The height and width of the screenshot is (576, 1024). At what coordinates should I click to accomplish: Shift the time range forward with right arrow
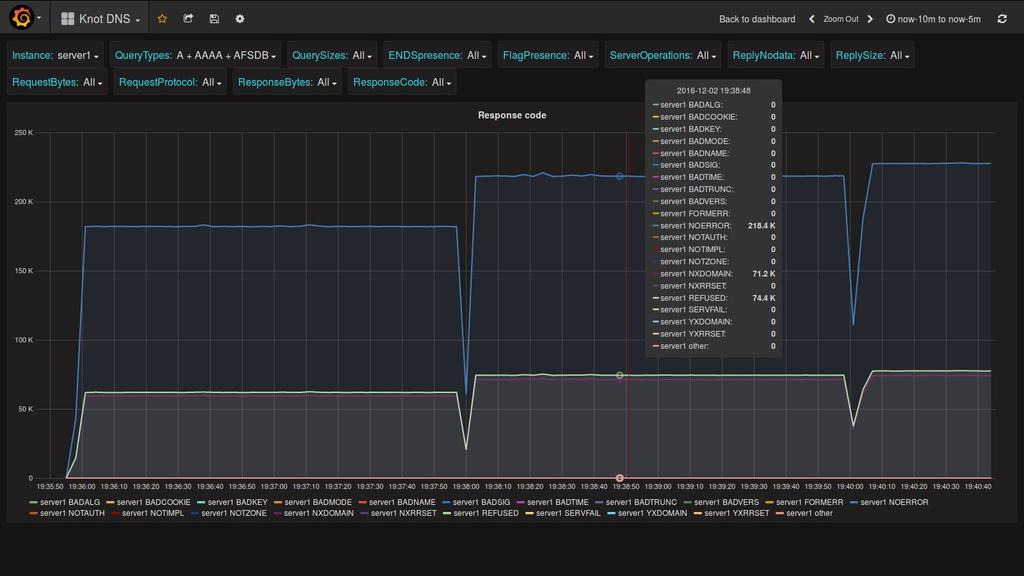point(870,19)
